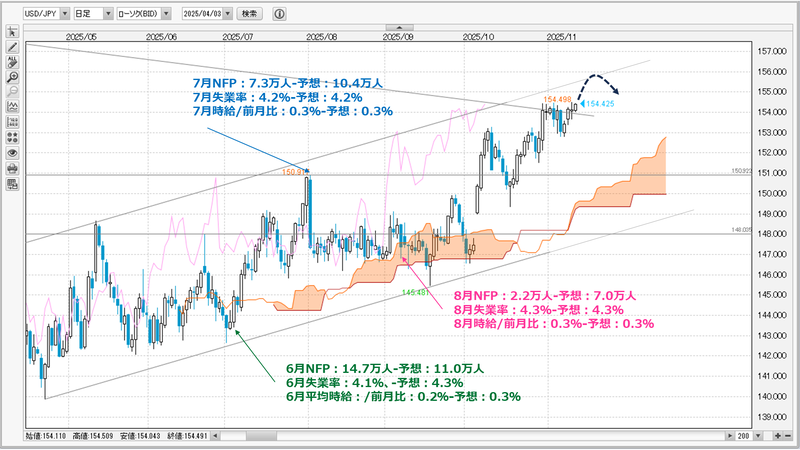Click the shapes and symbols icon
Image resolution: width=800 pixels, height=450 pixels.
coord(12,138)
